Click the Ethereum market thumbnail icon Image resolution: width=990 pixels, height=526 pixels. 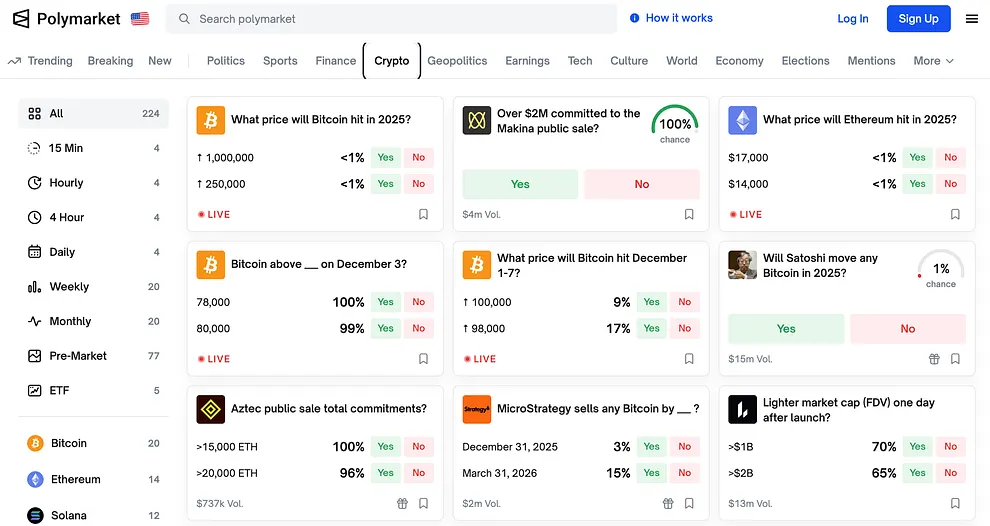[742, 120]
